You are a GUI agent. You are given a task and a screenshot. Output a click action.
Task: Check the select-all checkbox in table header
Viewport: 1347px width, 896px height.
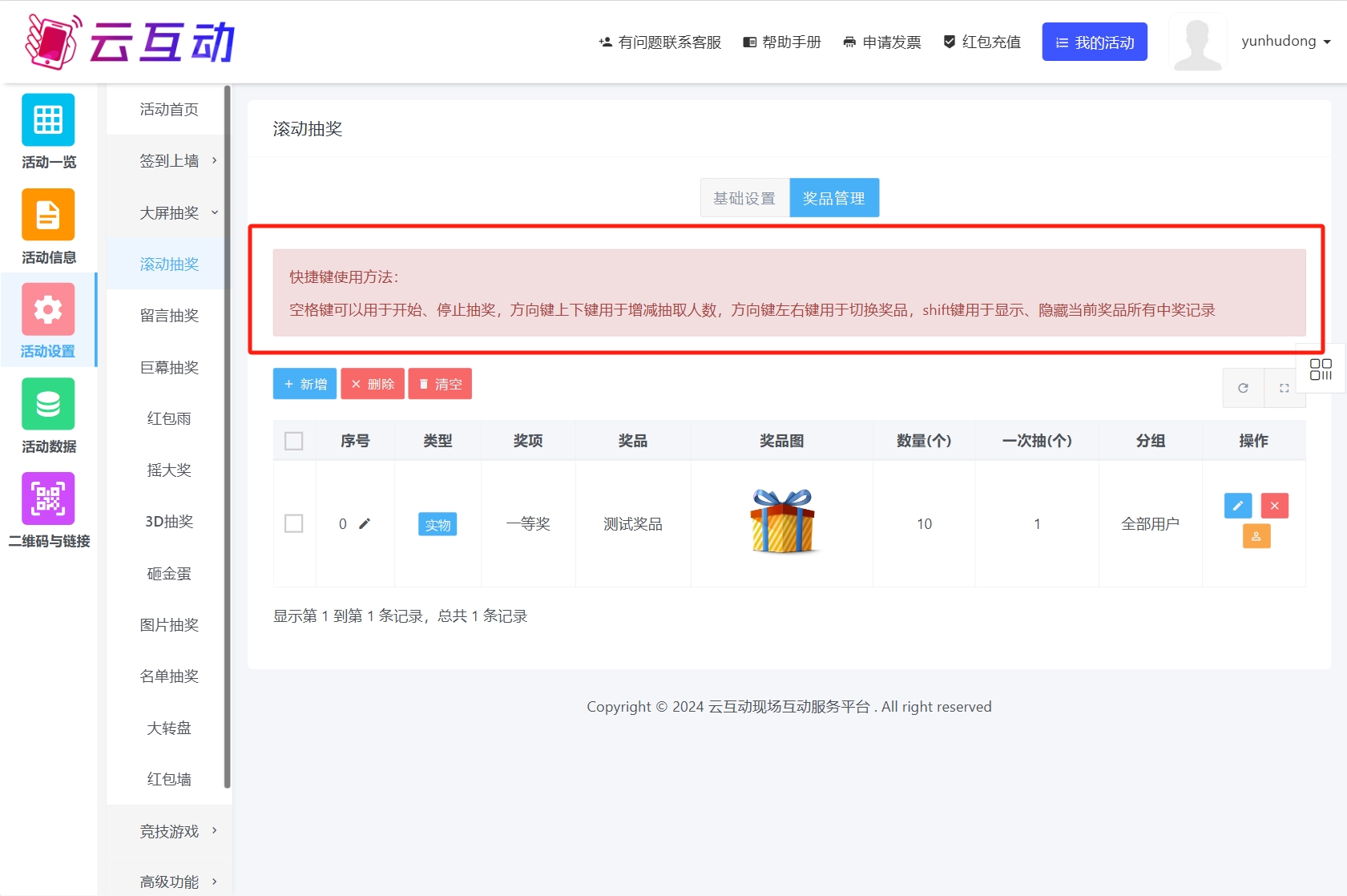click(294, 441)
